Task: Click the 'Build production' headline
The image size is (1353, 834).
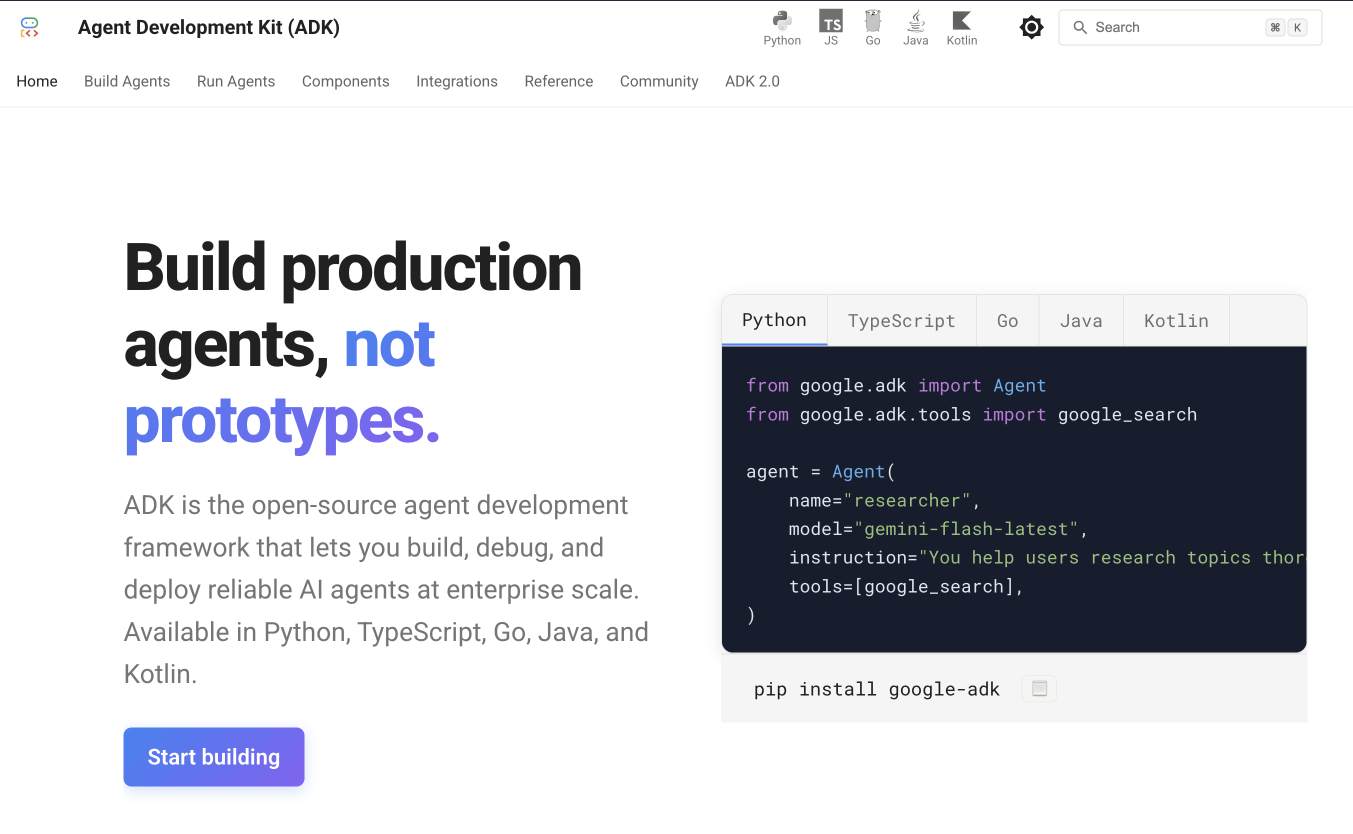Action: tap(353, 268)
